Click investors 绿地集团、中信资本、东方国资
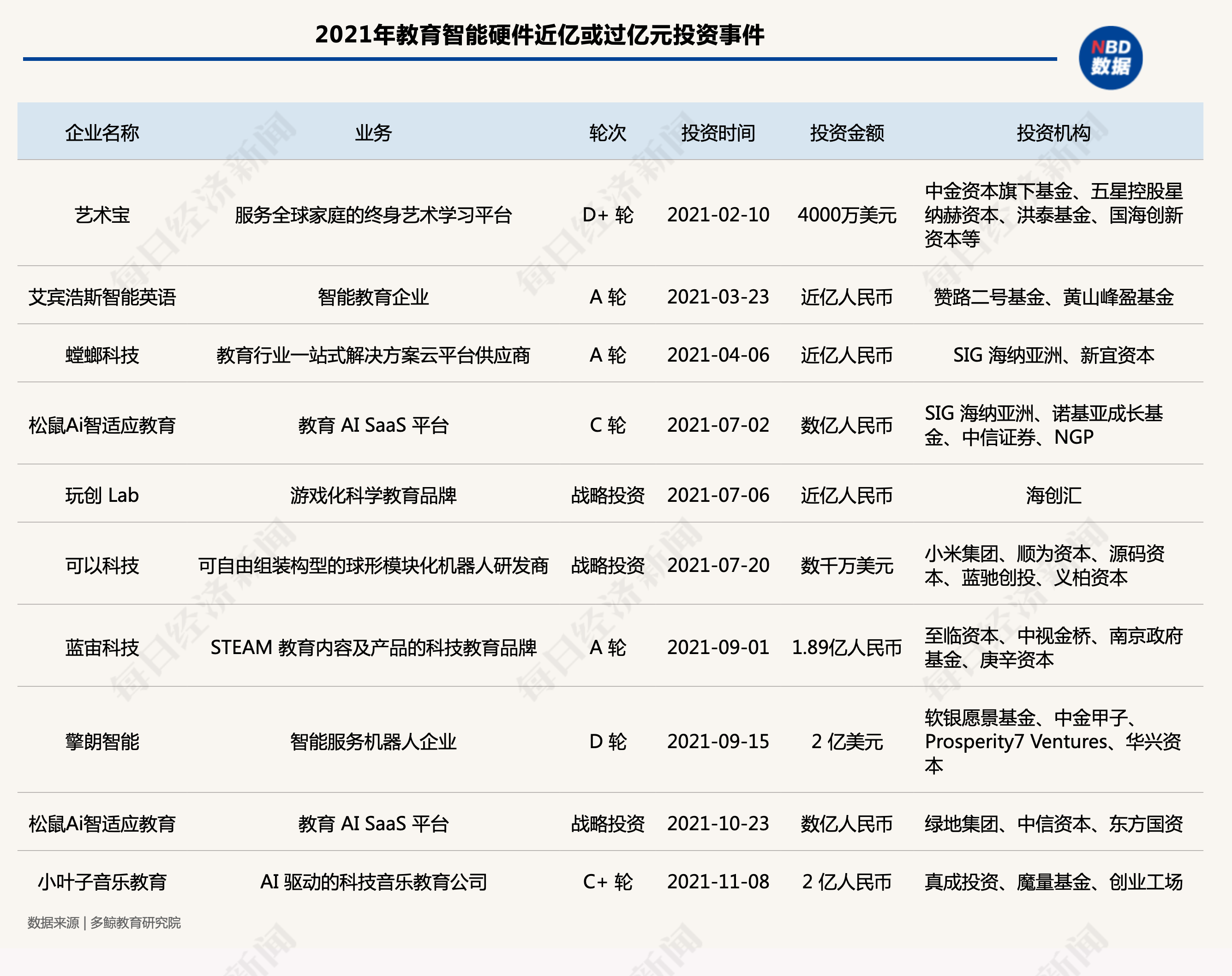Screen dimensions: 1232x976 point(1053,824)
